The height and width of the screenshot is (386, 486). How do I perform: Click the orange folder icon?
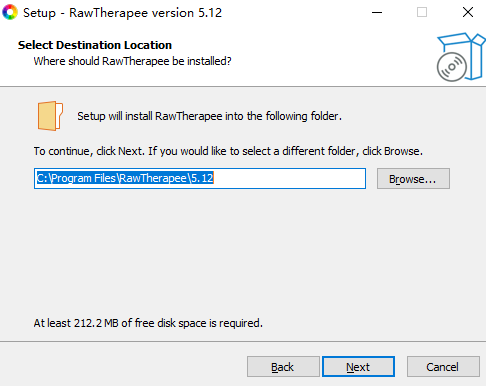pos(50,116)
